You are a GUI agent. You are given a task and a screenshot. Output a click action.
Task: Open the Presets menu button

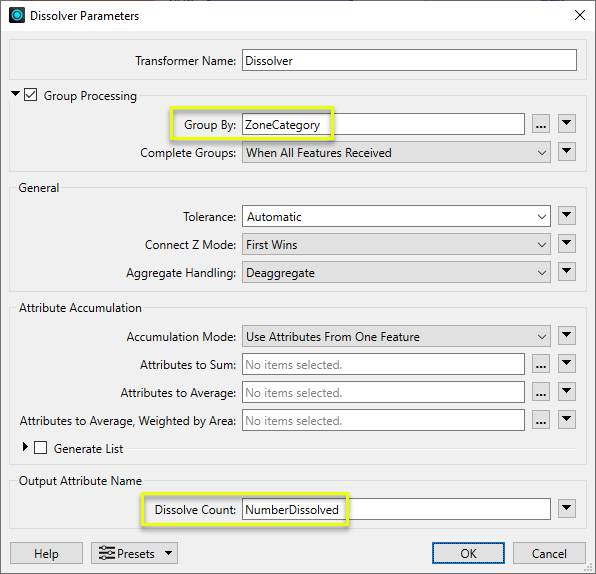click(134, 553)
